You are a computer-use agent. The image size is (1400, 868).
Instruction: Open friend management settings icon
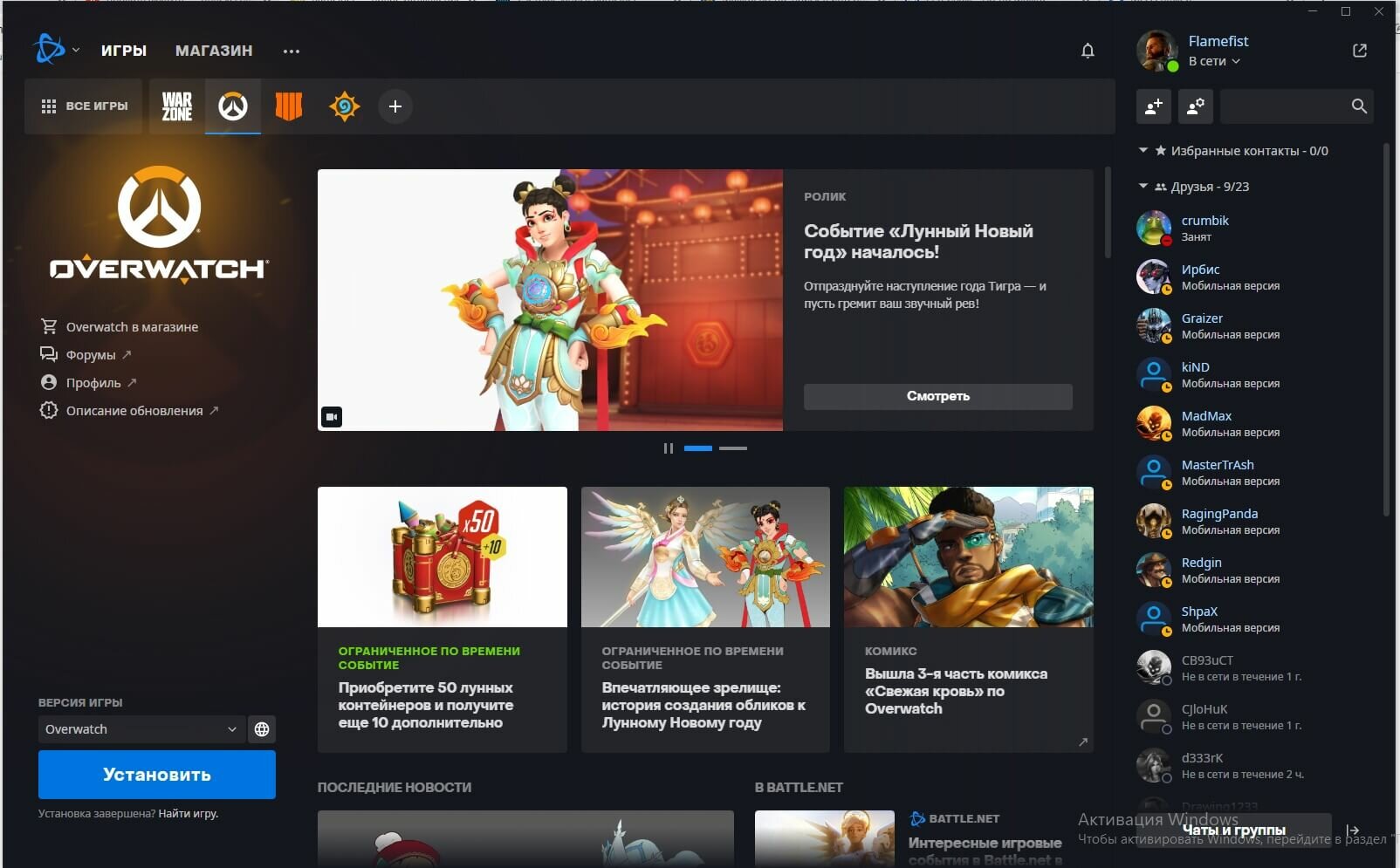(x=1196, y=106)
